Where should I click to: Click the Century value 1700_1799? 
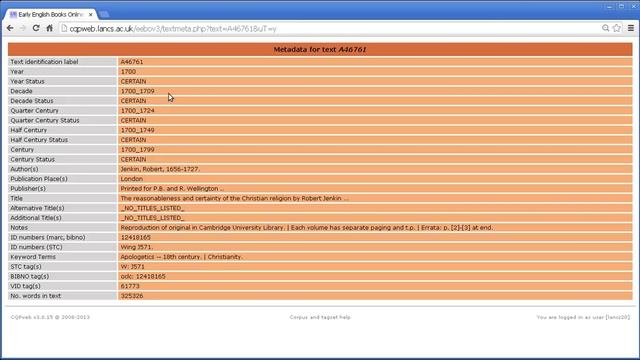138,150
